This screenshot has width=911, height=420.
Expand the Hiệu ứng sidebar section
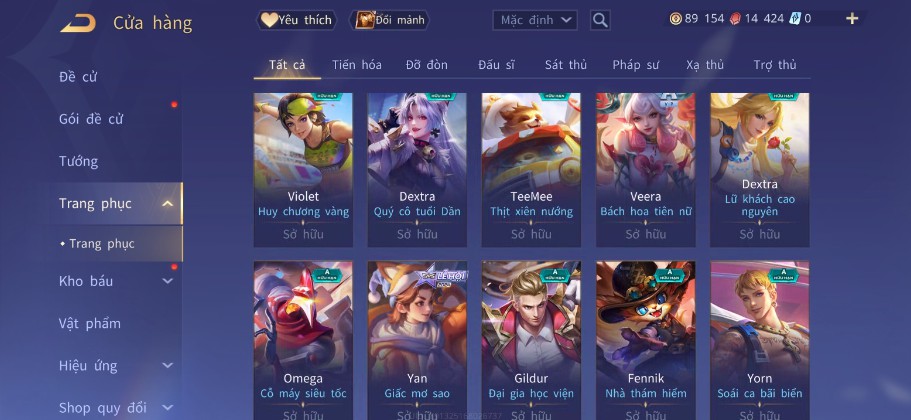coord(167,365)
